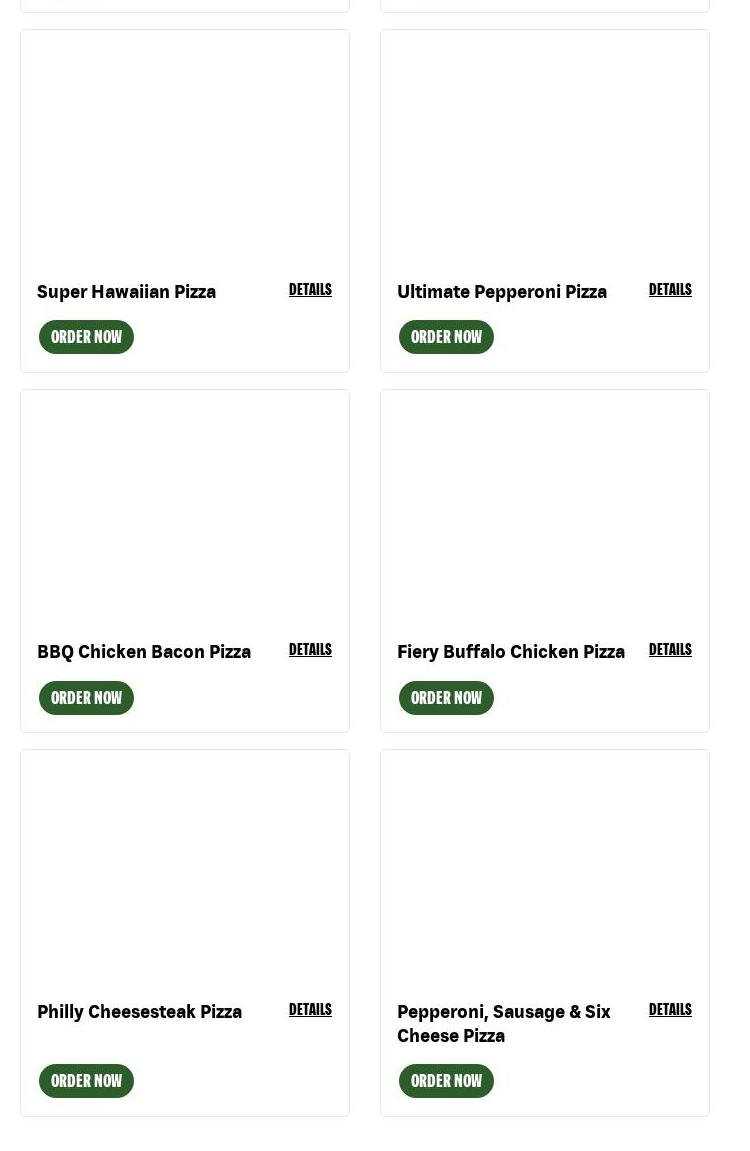
Task: Order the Super Hawaiian Pizza now
Action: (86, 337)
